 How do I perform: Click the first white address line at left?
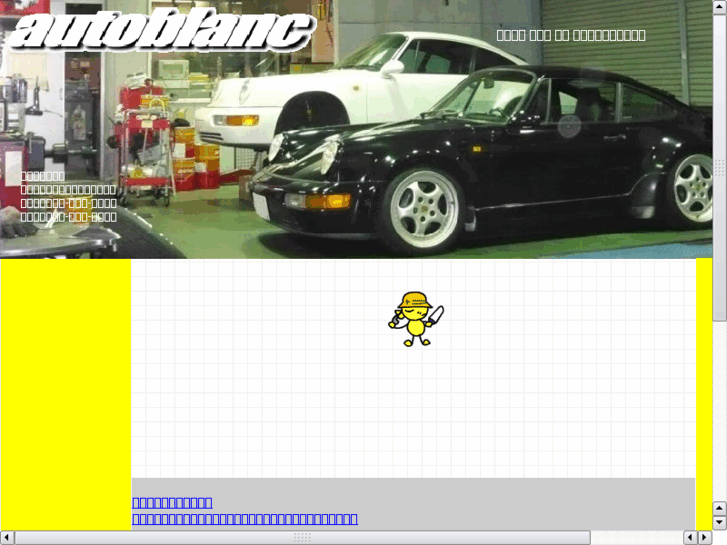(43, 176)
